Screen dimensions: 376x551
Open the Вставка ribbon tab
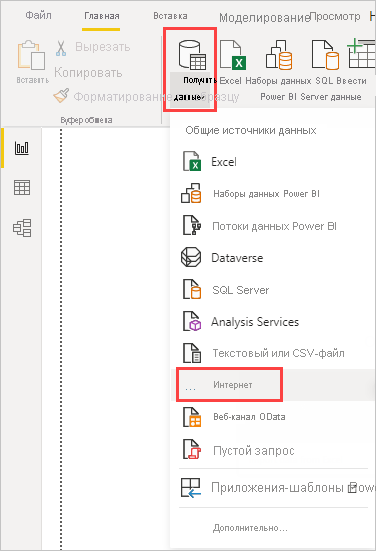(170, 16)
